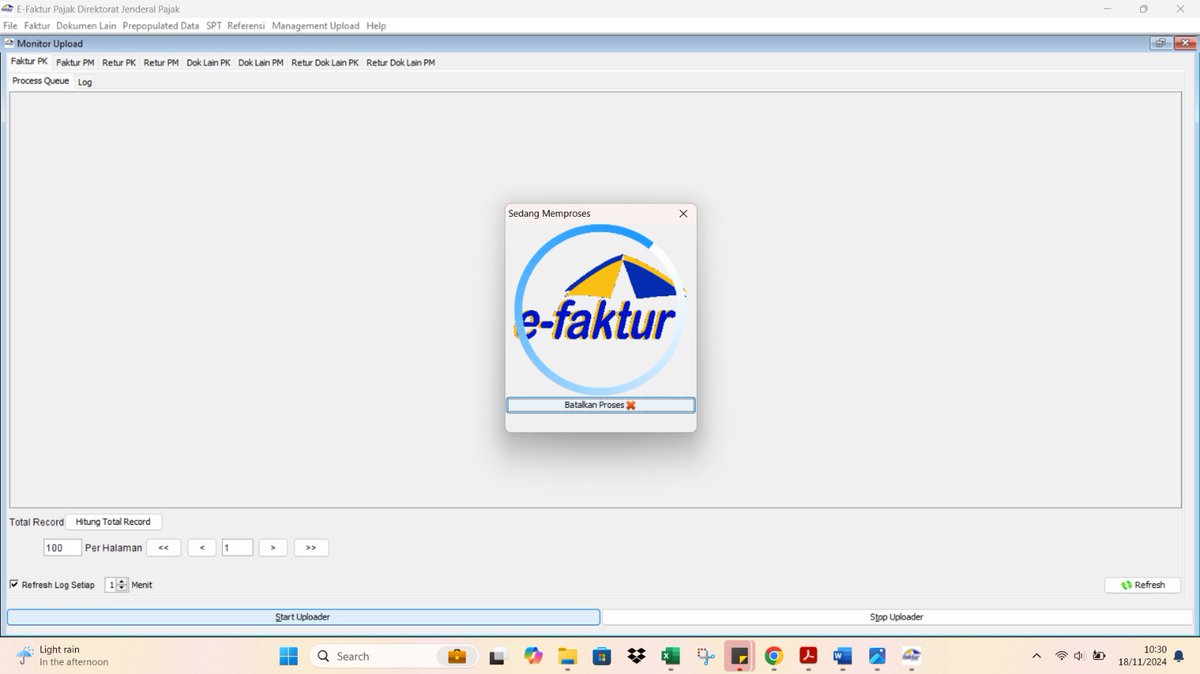Click the Refresh button
This screenshot has height=674, width=1200.
coord(1143,585)
